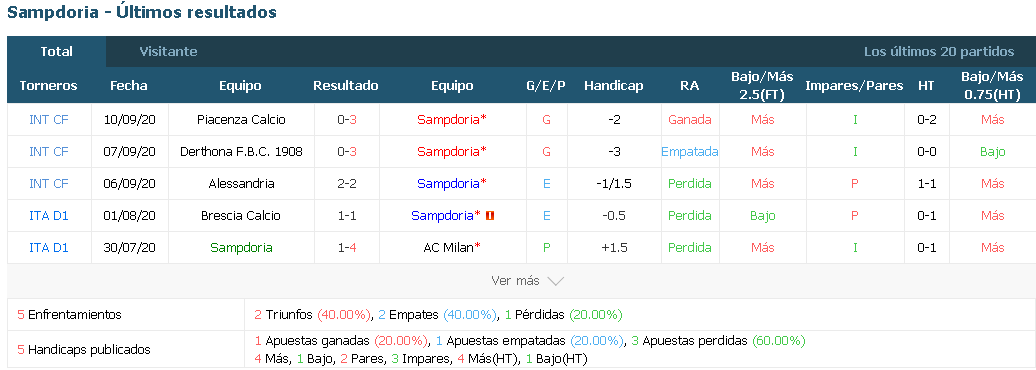Click the Ver más text

click(x=515, y=281)
